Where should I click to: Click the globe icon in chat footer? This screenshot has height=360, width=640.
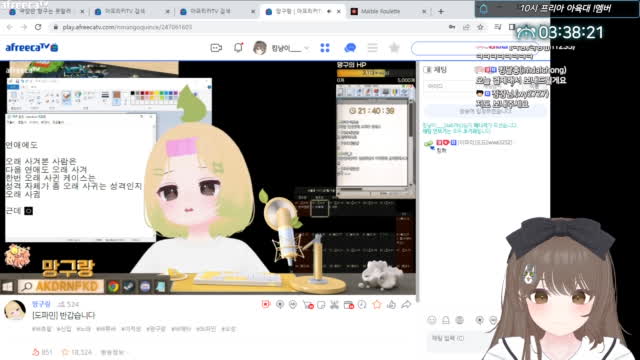460,320
